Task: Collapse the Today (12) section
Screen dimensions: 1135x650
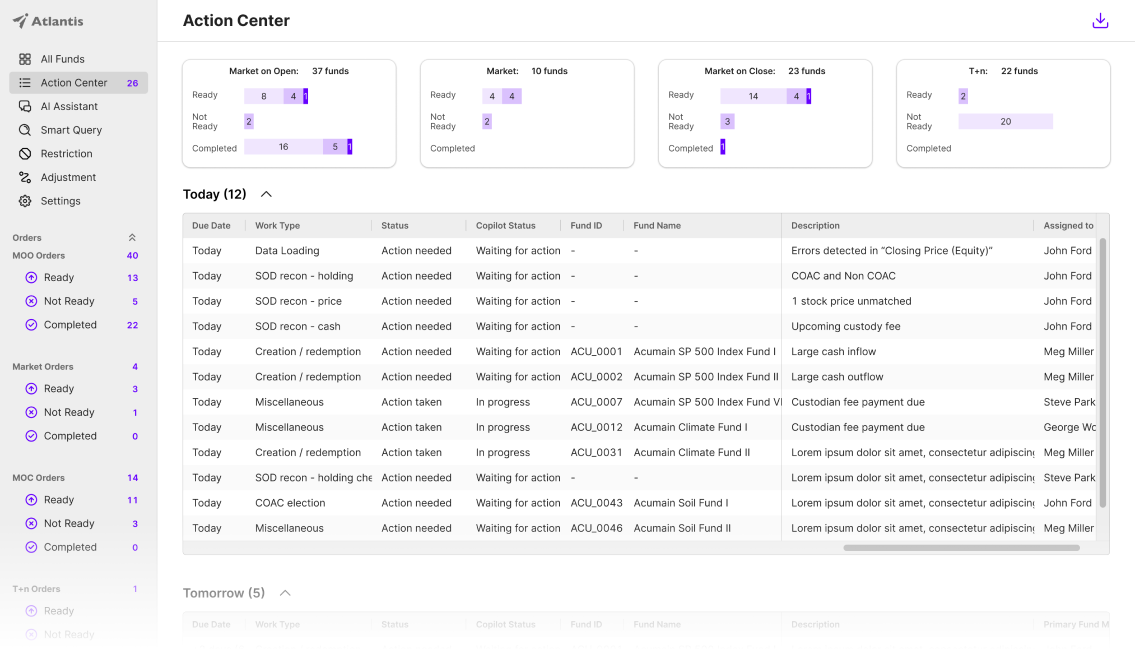Action: (264, 194)
